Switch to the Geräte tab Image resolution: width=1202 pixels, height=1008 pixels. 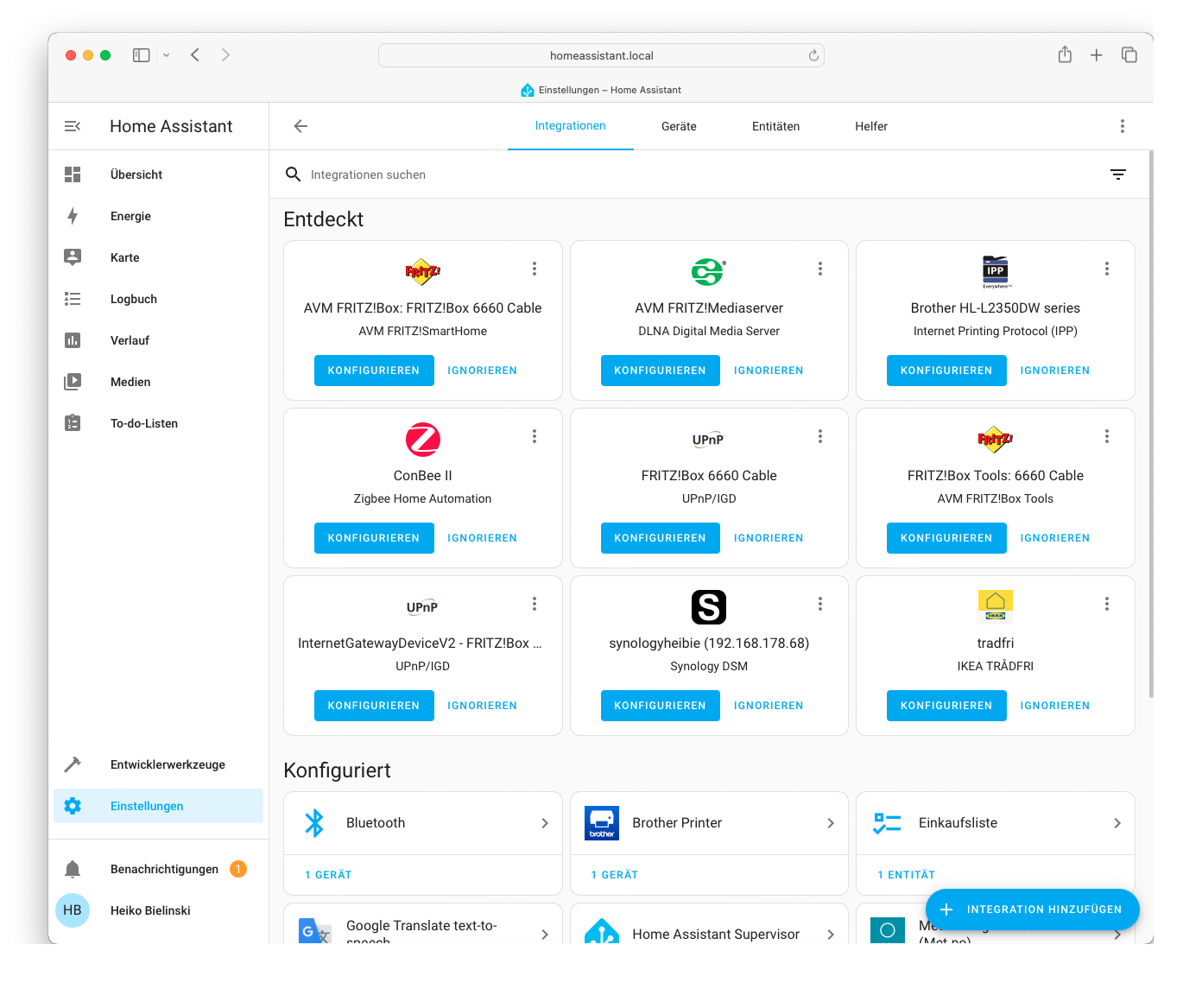(679, 126)
